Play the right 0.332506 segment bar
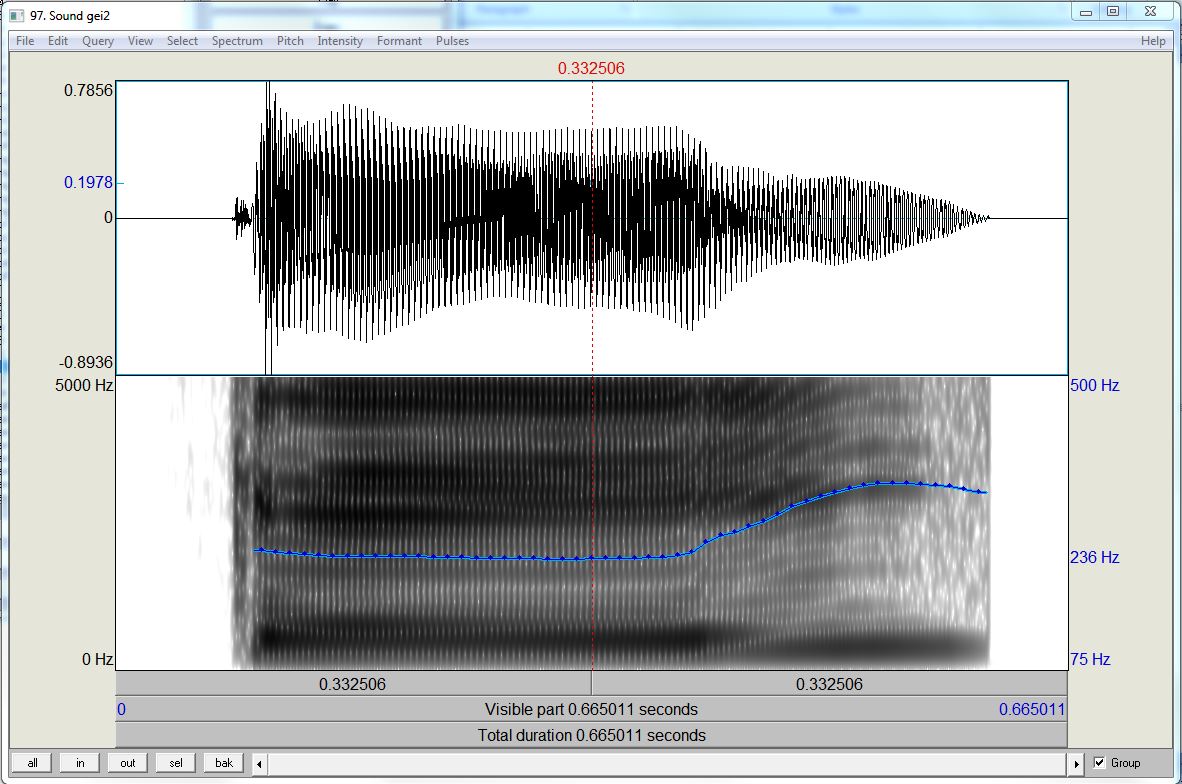 point(829,684)
